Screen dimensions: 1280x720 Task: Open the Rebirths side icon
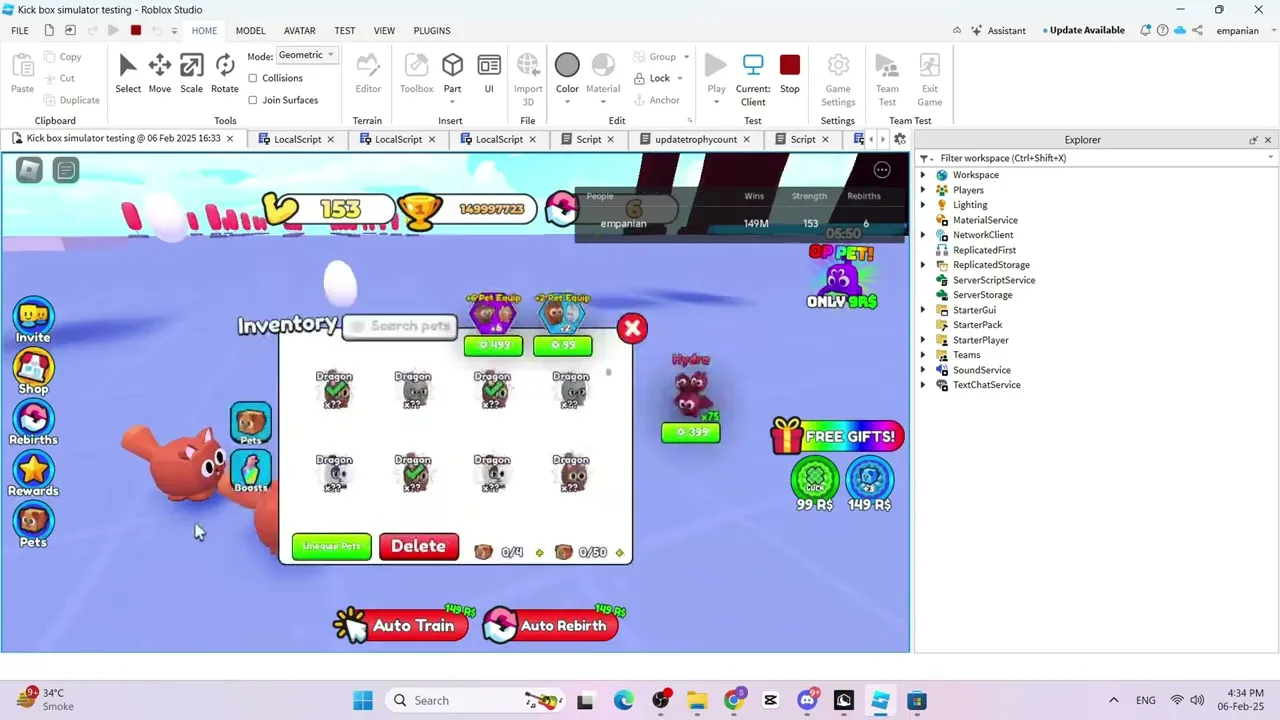coord(33,423)
